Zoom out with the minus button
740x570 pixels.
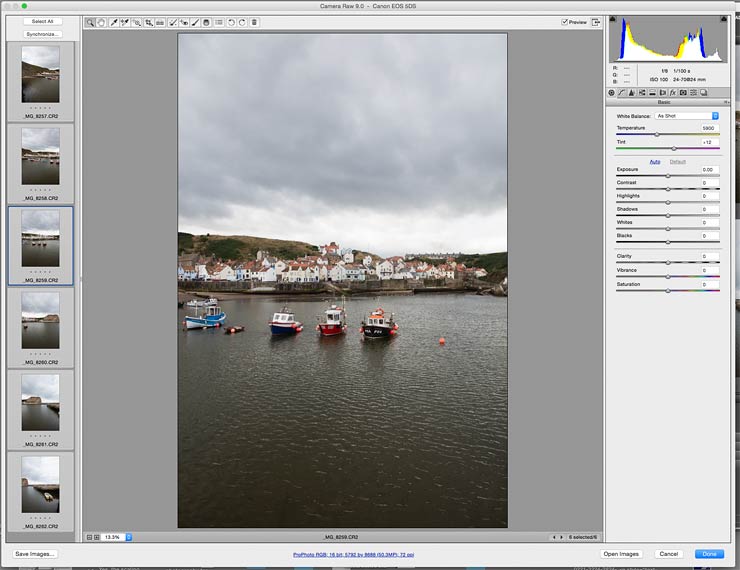click(x=89, y=537)
